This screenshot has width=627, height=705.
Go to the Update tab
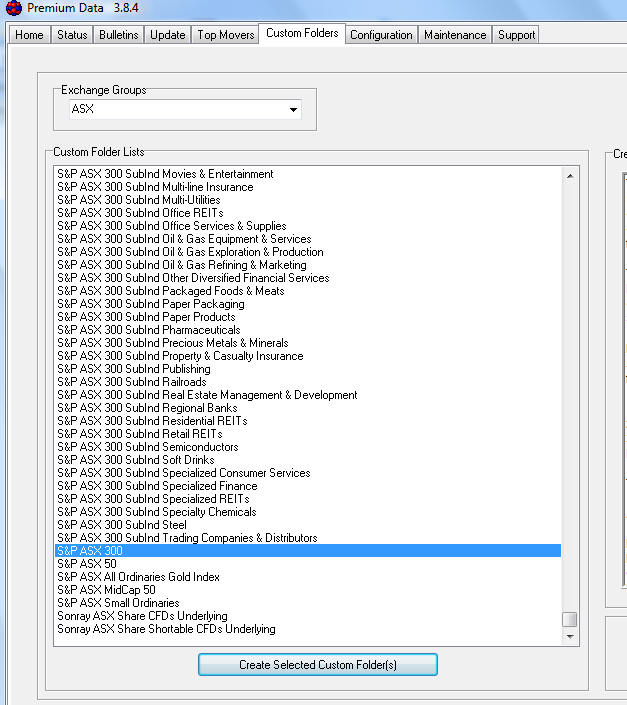168,35
